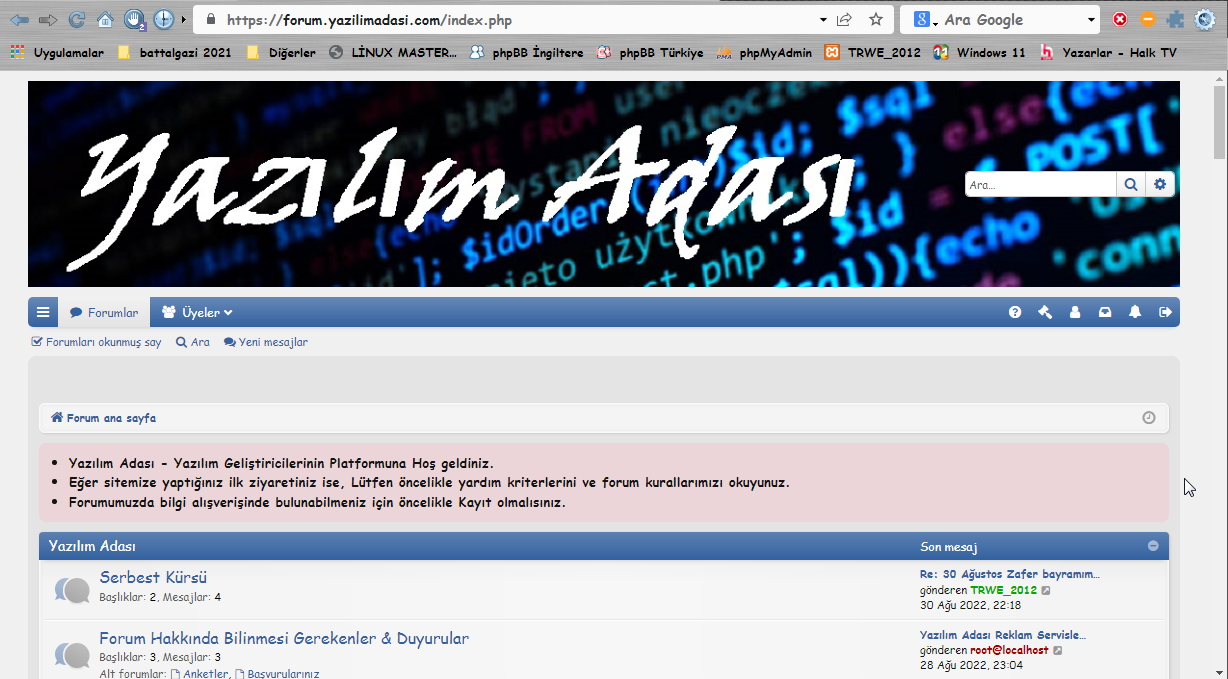Open root@localhost user profile link

pyautogui.click(x=1010, y=650)
